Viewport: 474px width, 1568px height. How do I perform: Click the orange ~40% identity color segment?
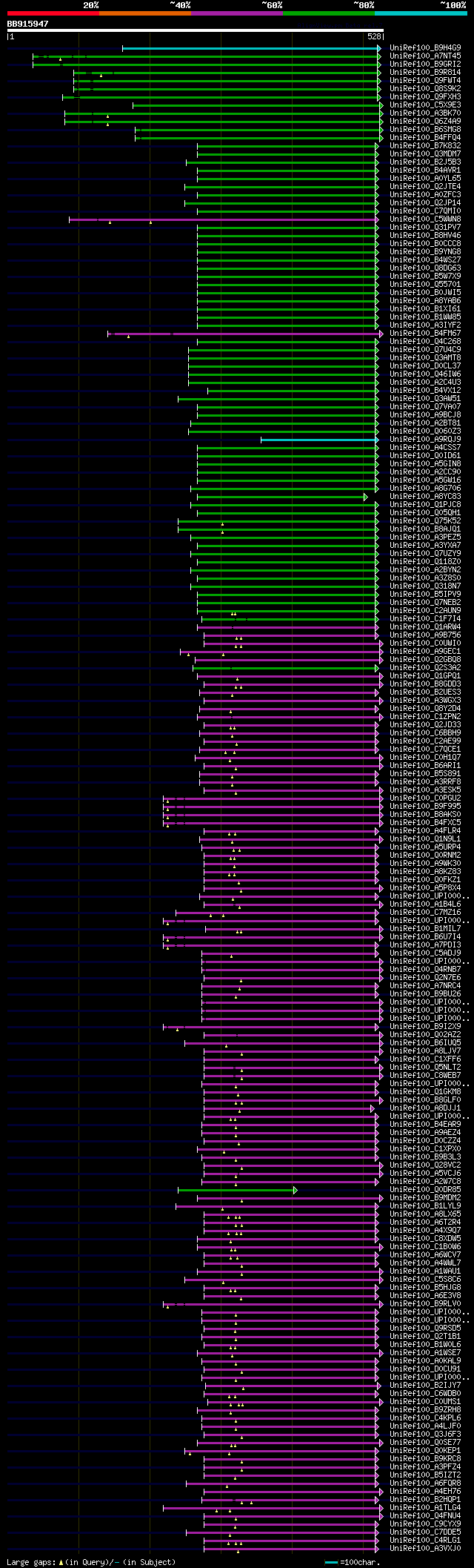click(x=144, y=13)
